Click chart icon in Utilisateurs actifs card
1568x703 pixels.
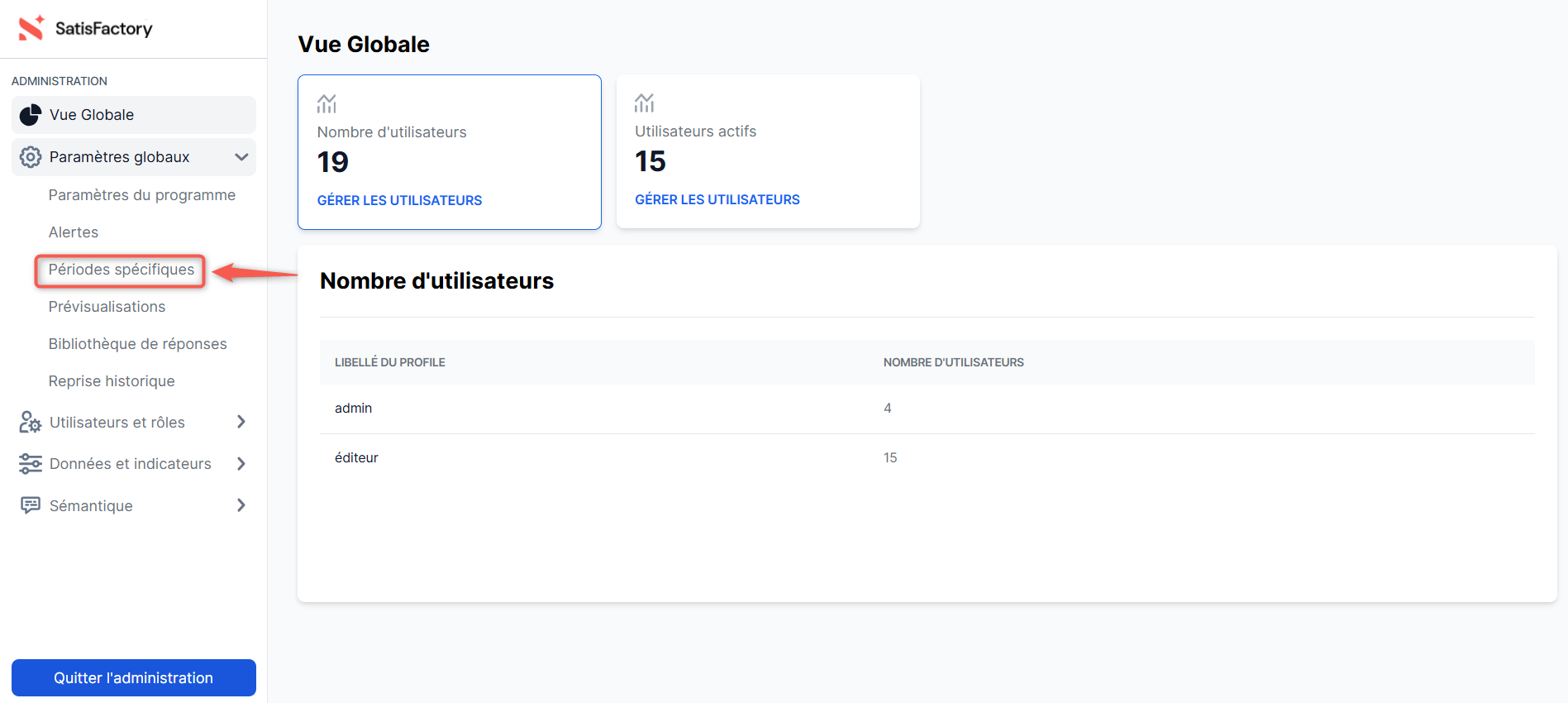[644, 103]
